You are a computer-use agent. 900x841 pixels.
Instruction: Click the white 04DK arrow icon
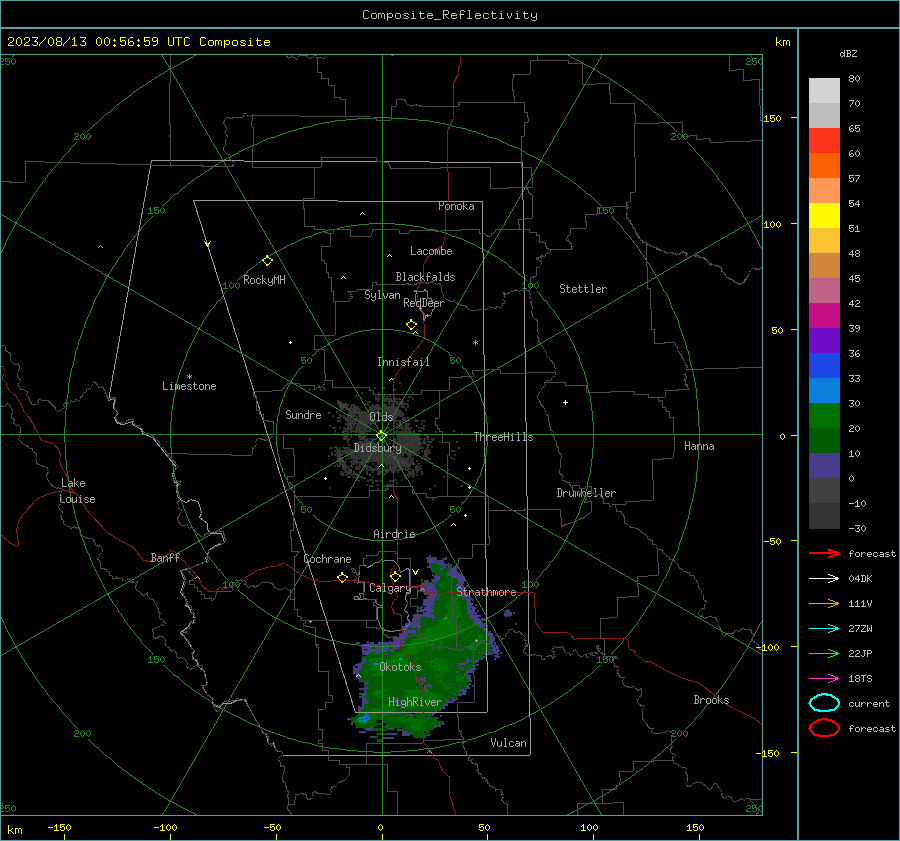[x=824, y=578]
